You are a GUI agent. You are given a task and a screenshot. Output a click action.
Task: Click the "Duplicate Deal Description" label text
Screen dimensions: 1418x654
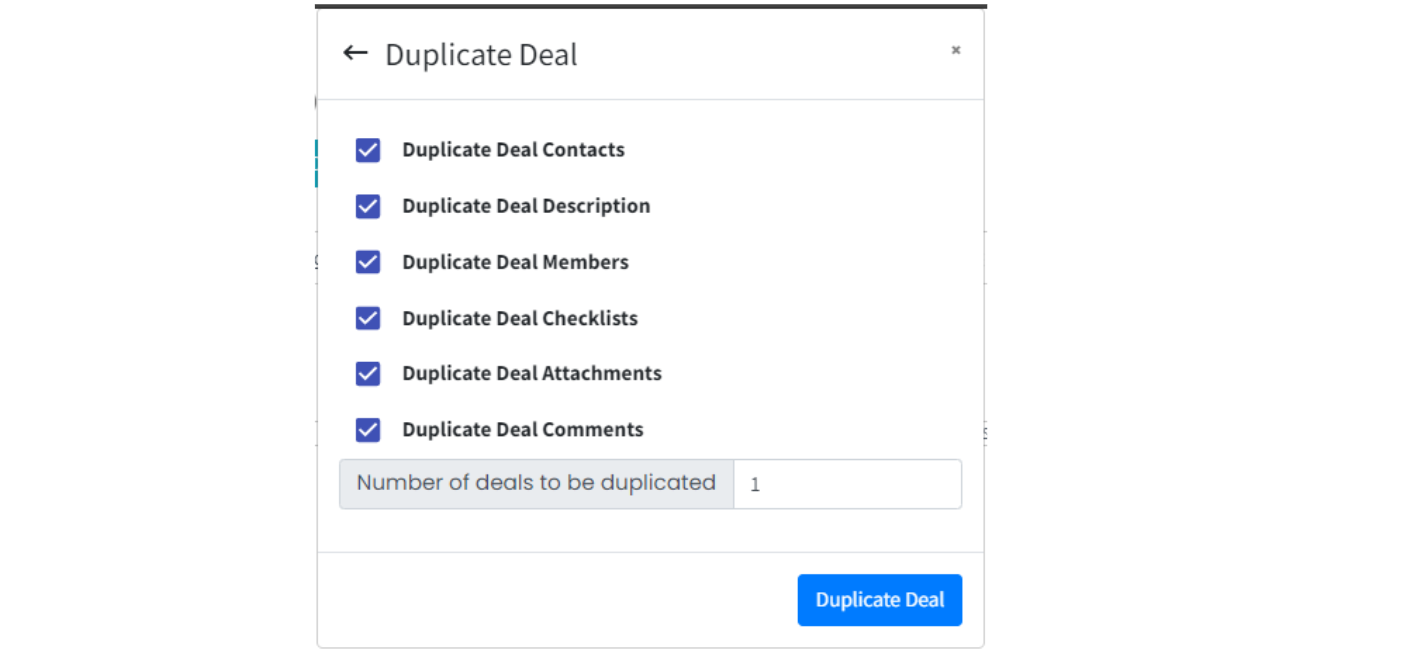click(526, 206)
